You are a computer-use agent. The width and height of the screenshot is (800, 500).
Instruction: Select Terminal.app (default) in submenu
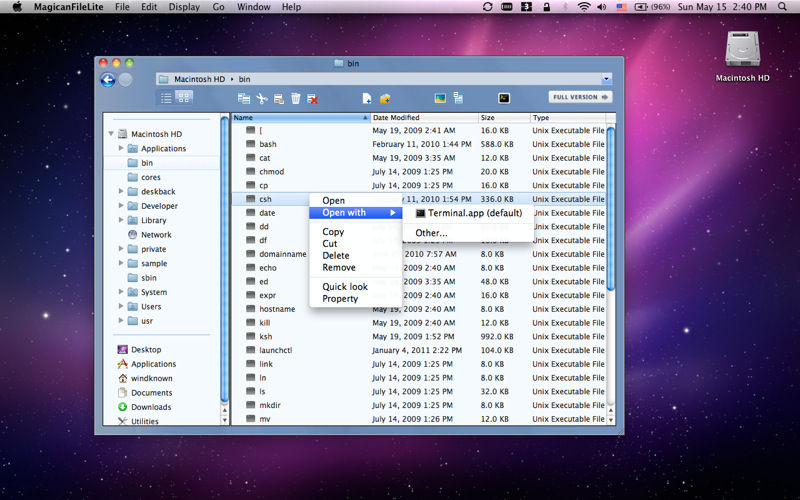(468, 213)
